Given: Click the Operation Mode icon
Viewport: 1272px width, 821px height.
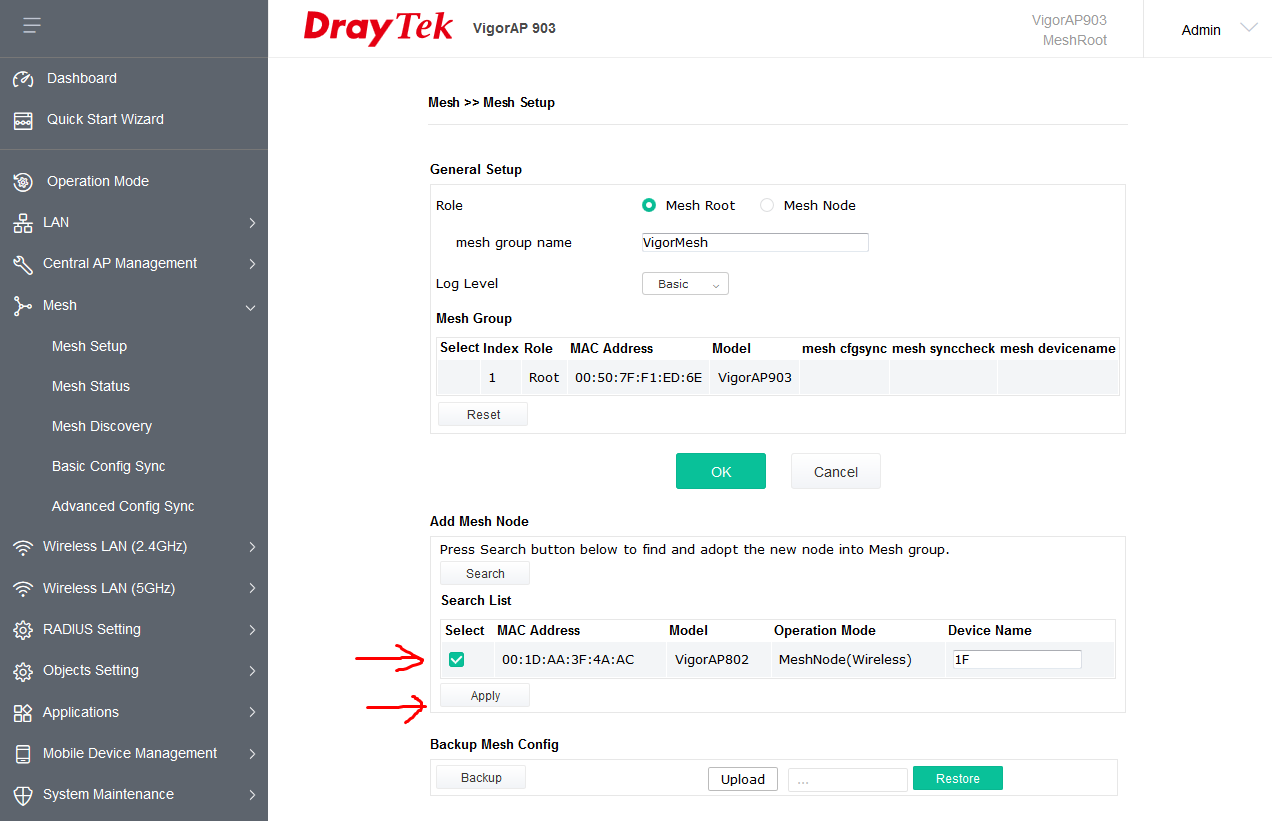Looking at the screenshot, I should [x=23, y=182].
